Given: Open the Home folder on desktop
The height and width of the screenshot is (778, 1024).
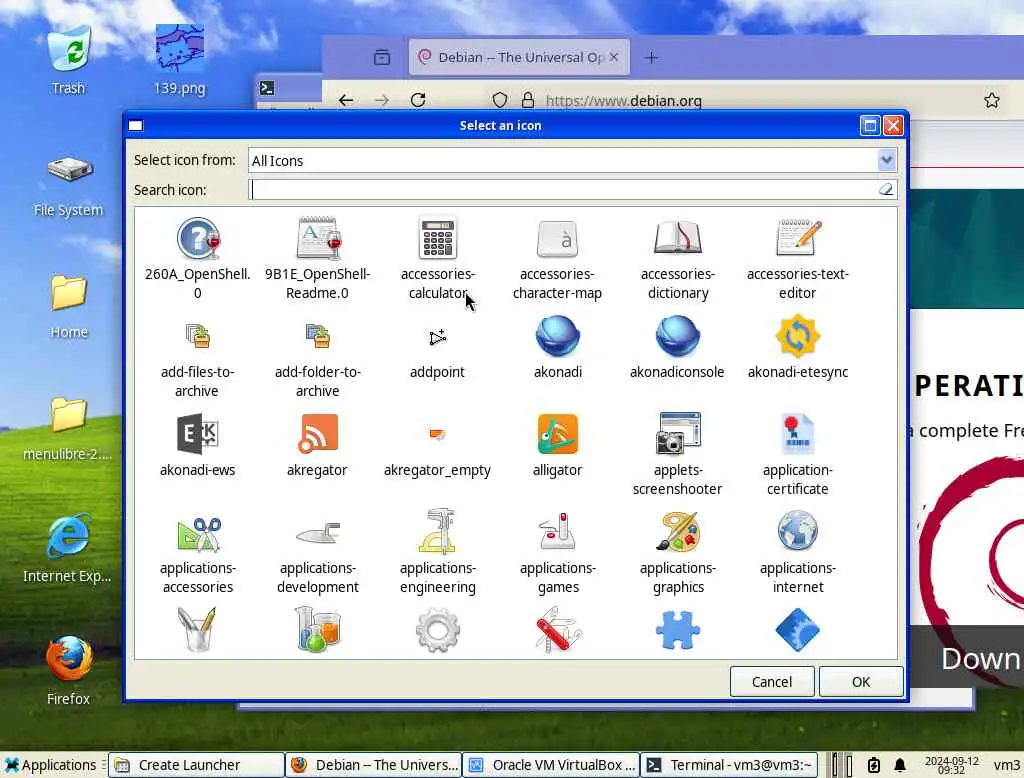Looking at the screenshot, I should click(69, 306).
